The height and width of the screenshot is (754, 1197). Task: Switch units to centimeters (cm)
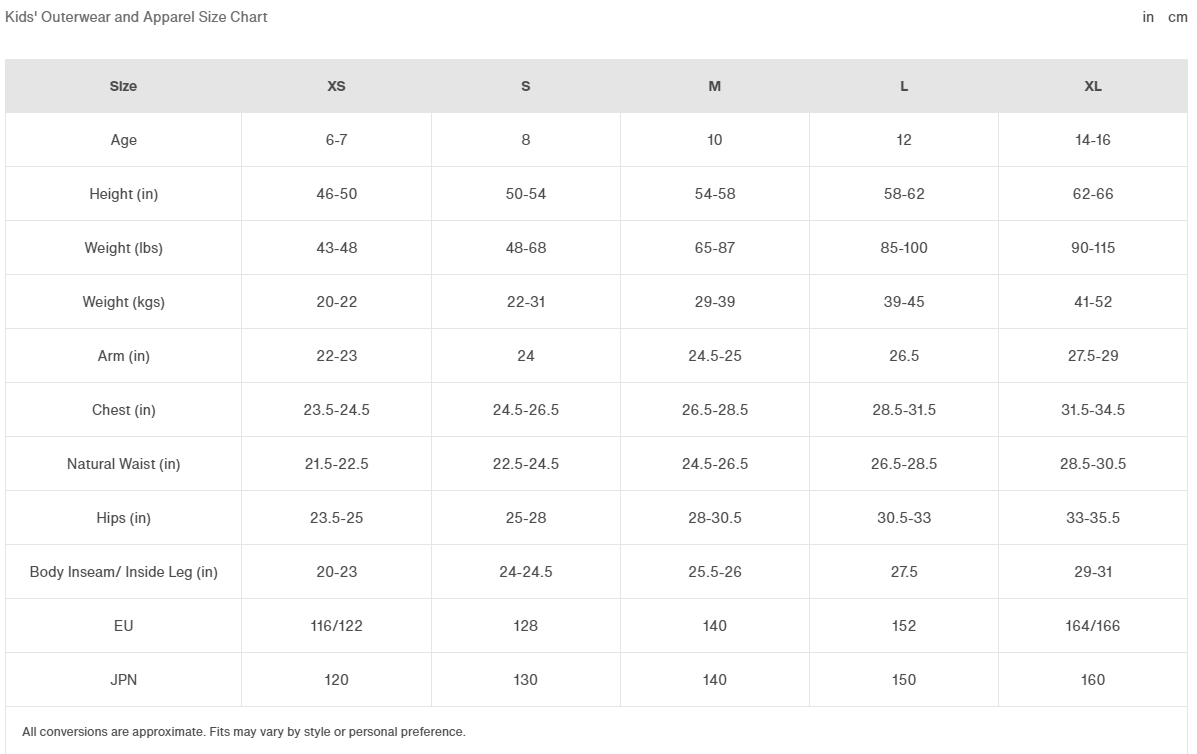(x=1178, y=17)
